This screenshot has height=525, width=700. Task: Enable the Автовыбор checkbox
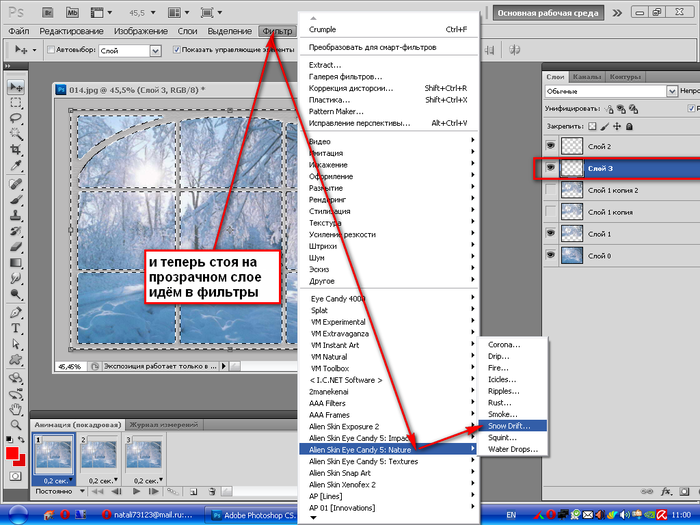(50, 50)
